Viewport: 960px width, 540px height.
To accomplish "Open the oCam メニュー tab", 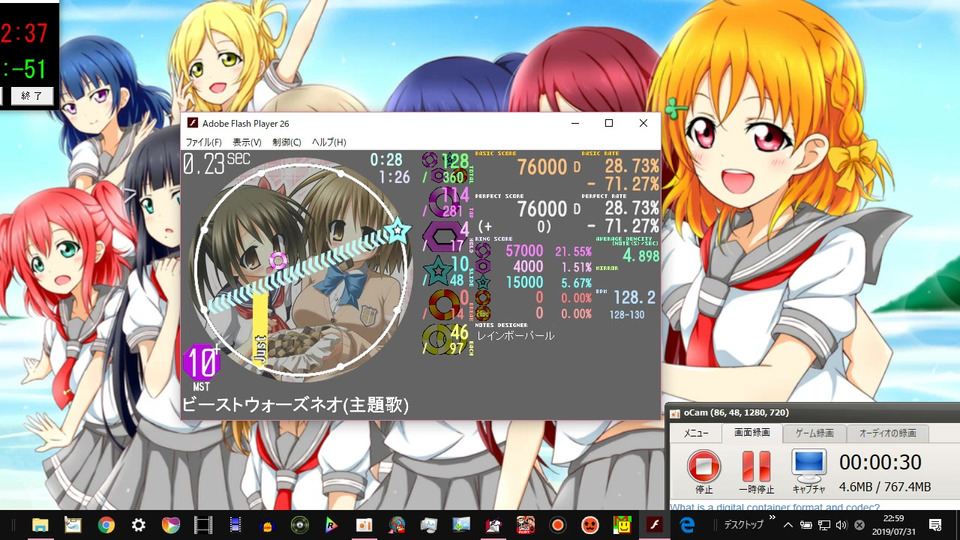I will 696,433.
